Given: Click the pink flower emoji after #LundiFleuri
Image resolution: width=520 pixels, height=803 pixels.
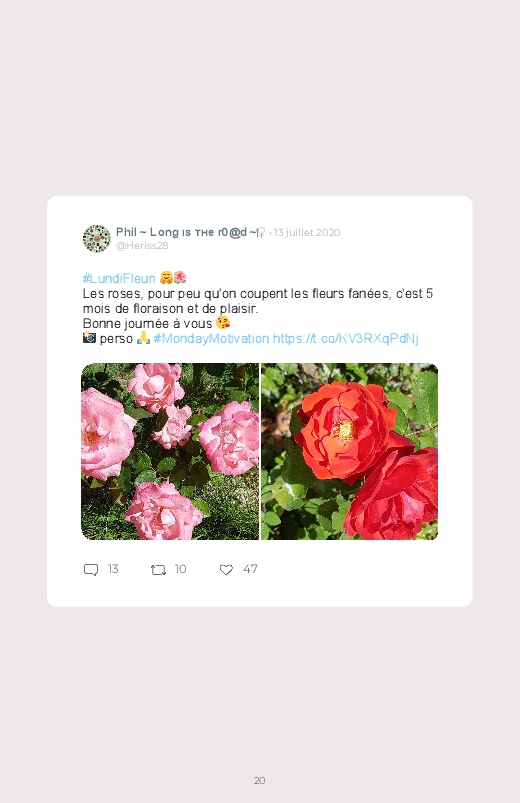Looking at the screenshot, I should pyautogui.click(x=180, y=278).
